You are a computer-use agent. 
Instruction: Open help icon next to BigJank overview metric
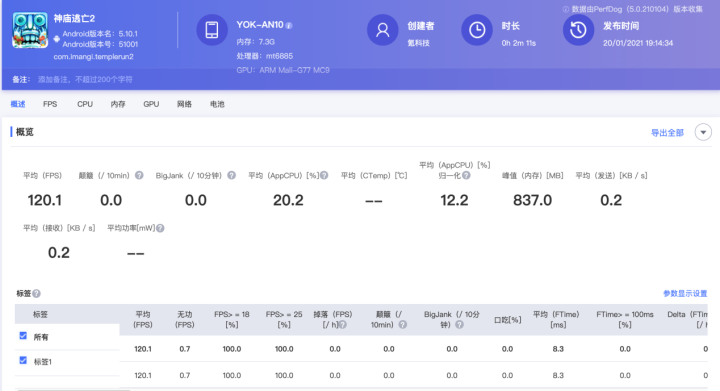tap(231, 175)
